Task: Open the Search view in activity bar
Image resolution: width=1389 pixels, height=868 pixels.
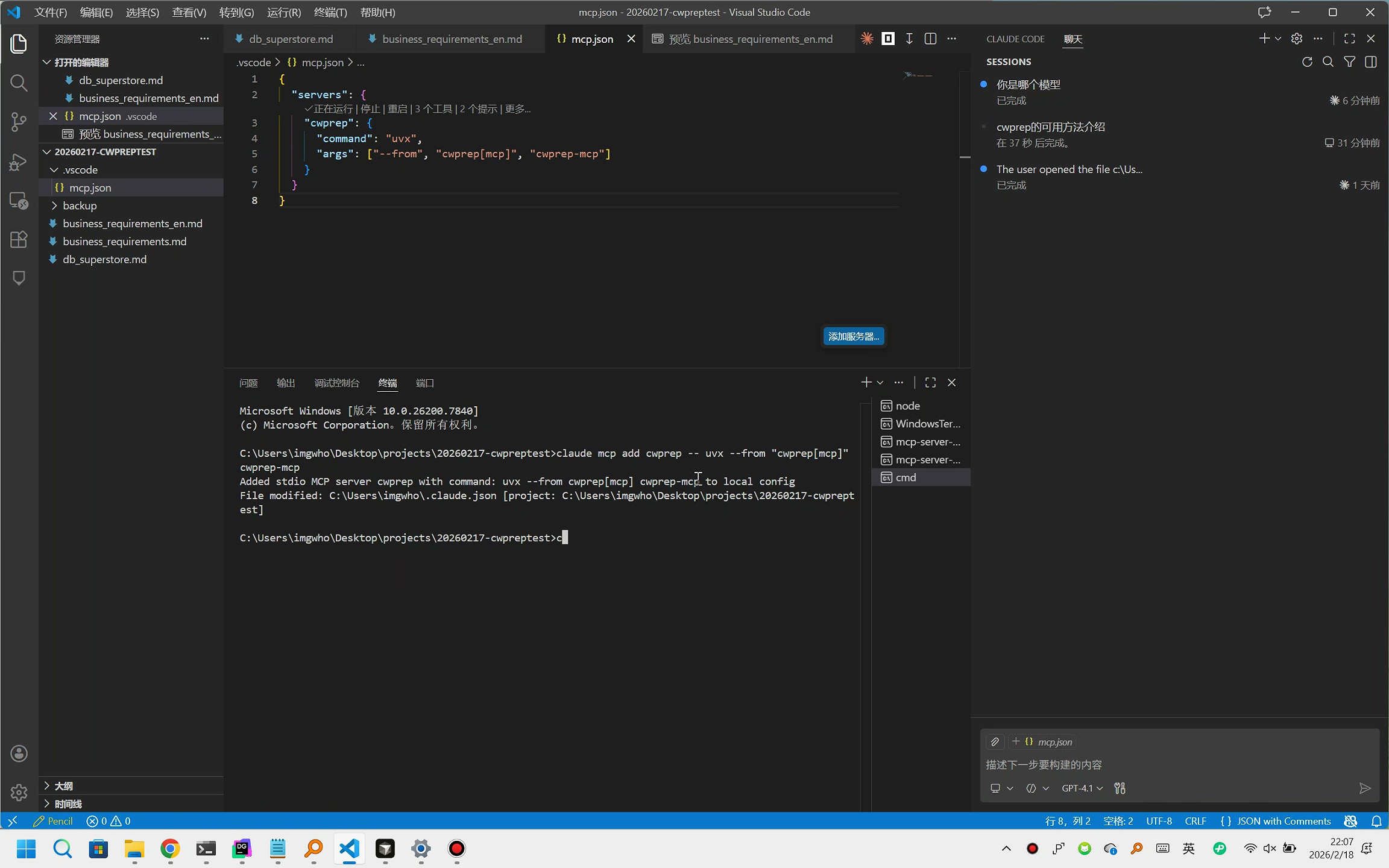Action: 19,83
